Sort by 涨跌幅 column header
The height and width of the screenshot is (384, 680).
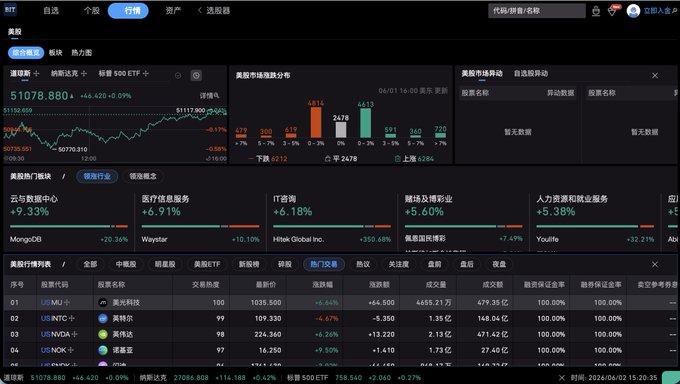click(323, 285)
